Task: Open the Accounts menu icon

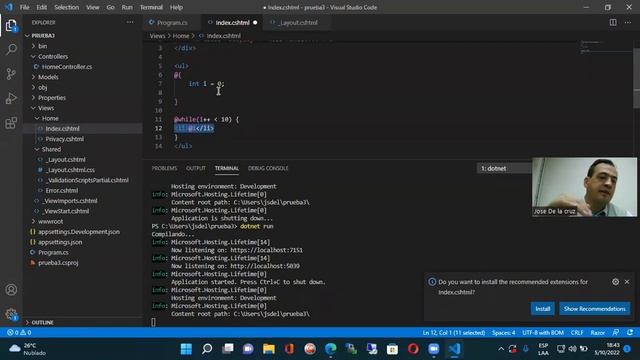Action: tap(11, 290)
